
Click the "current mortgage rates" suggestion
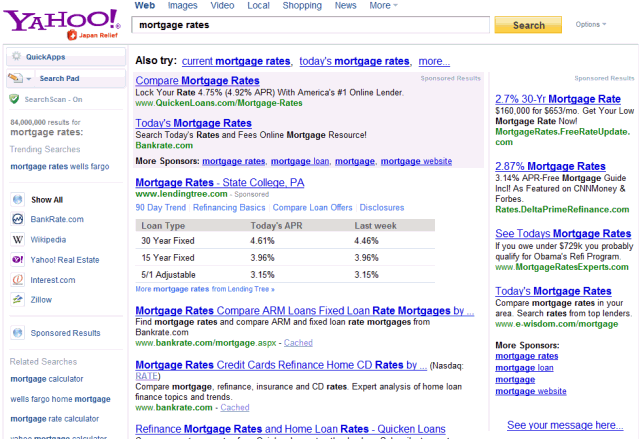[x=236, y=61]
